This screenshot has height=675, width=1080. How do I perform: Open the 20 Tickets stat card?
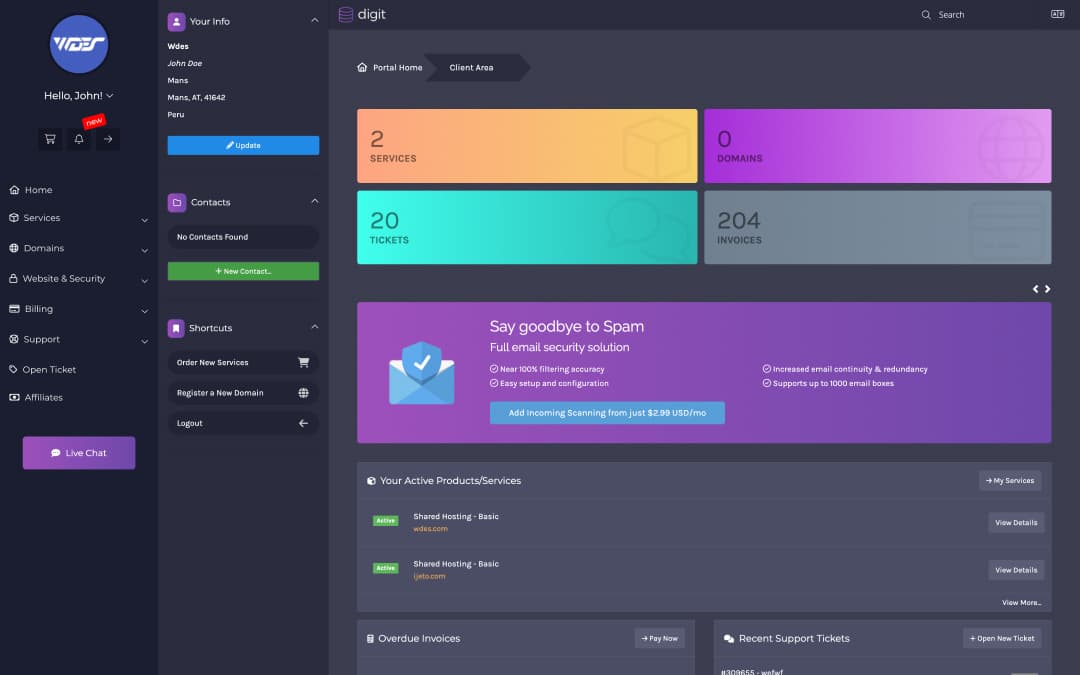click(527, 227)
